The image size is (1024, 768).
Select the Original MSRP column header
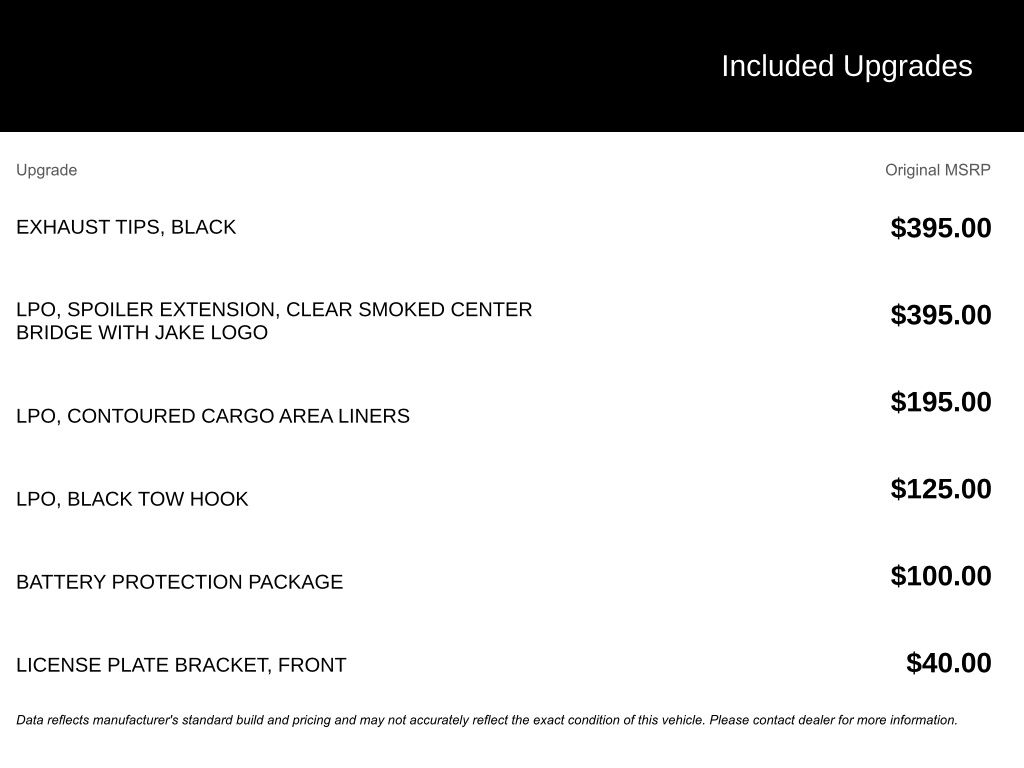pos(938,170)
